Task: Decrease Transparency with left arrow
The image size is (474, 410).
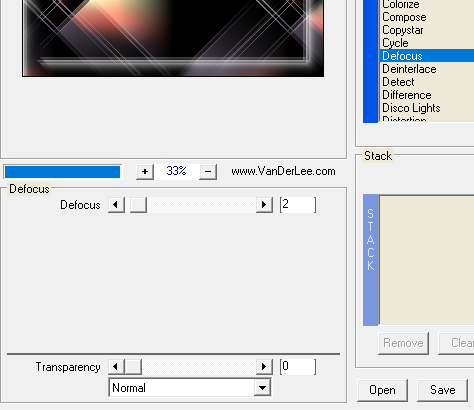Action: pyautogui.click(x=116, y=367)
